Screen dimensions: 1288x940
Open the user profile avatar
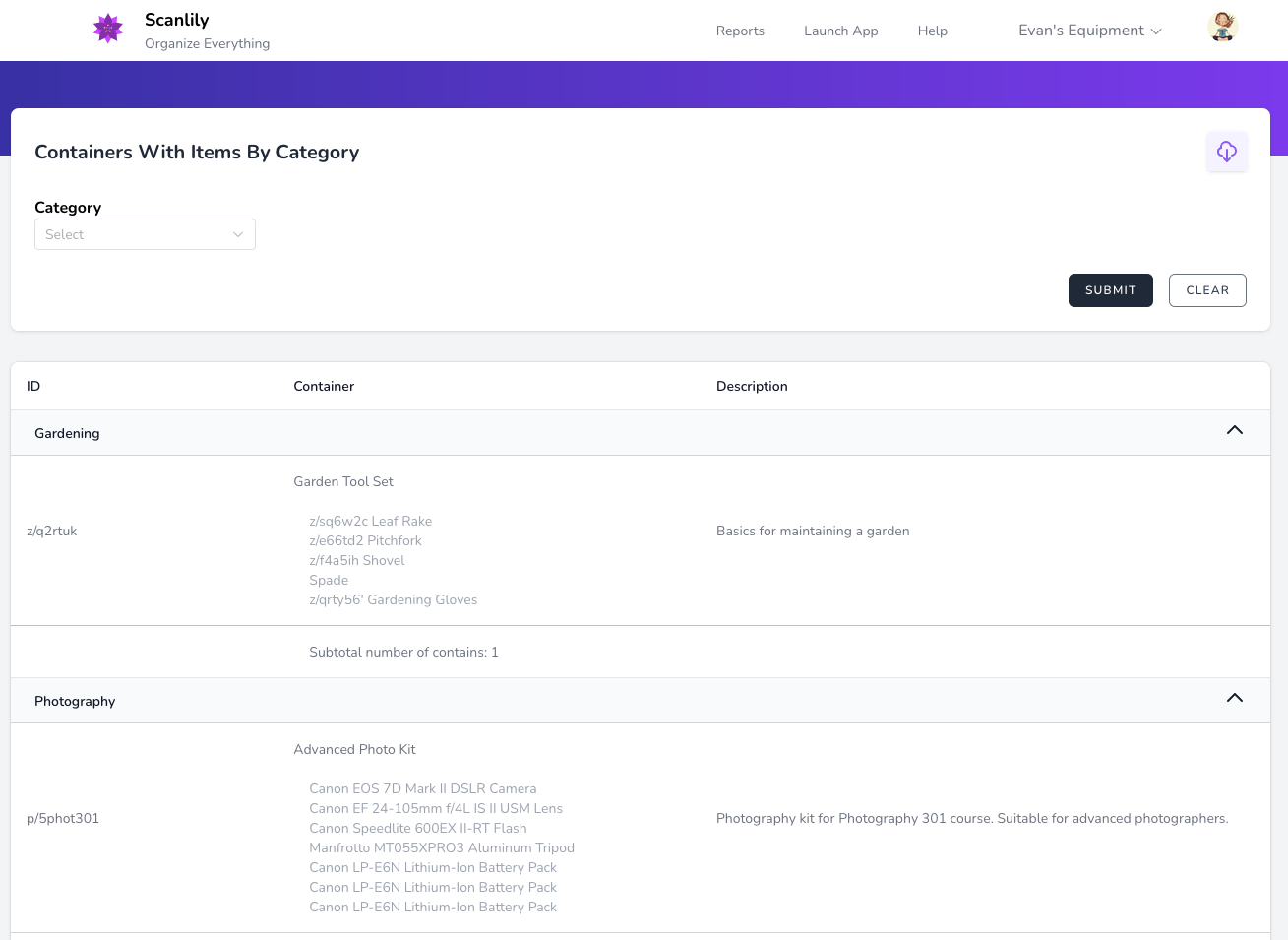pos(1222,28)
